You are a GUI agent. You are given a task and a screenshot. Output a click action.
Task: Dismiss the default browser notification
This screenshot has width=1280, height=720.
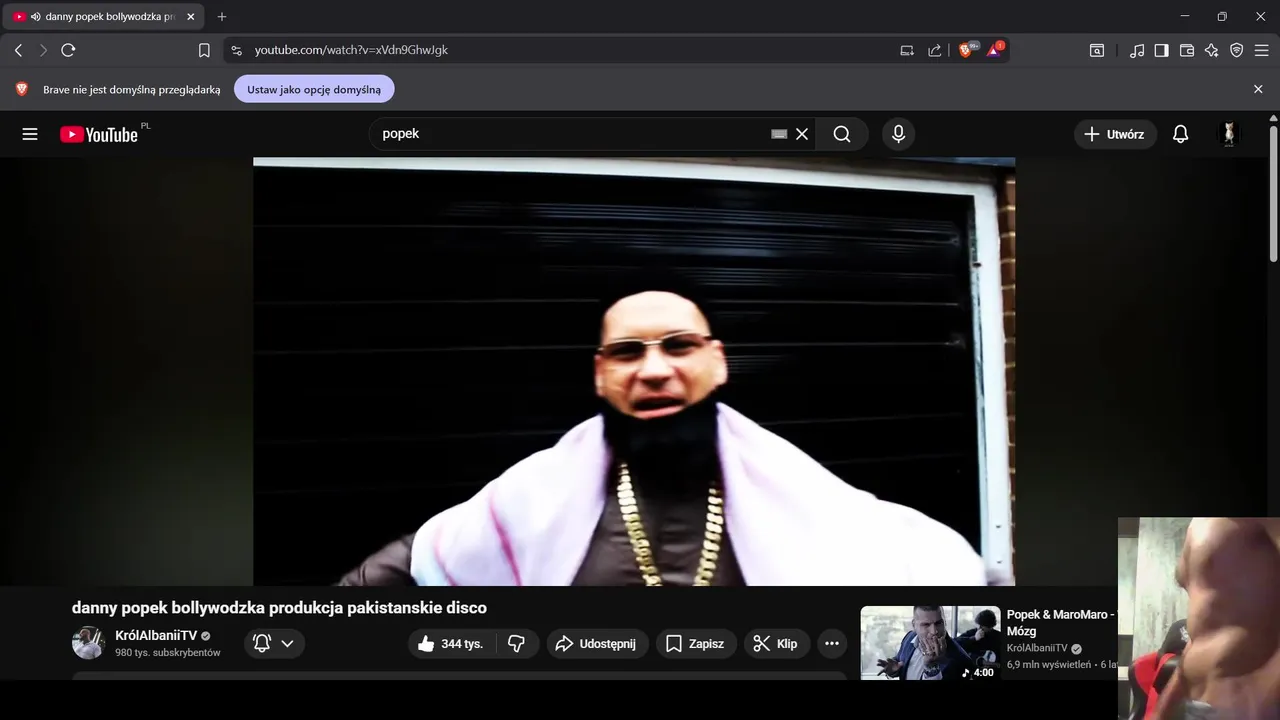[1258, 89]
